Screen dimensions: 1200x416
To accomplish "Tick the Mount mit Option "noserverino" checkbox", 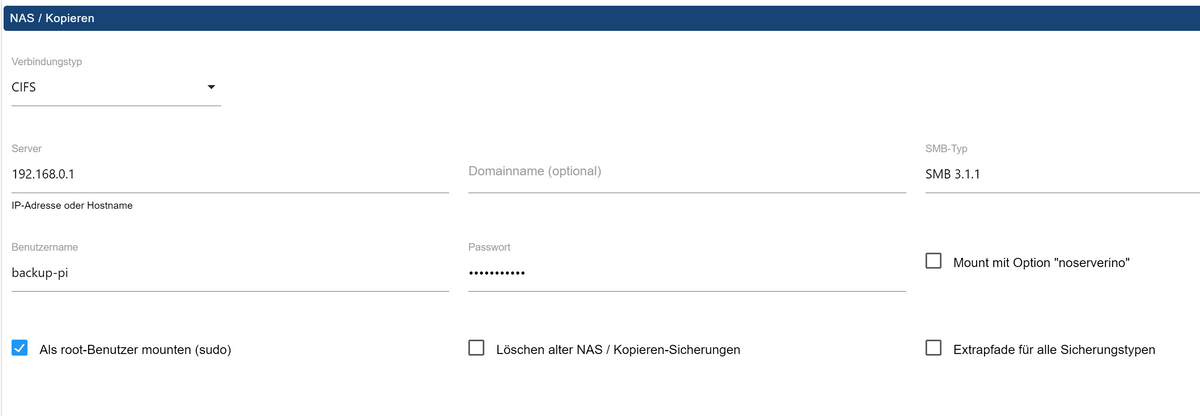I will [934, 261].
